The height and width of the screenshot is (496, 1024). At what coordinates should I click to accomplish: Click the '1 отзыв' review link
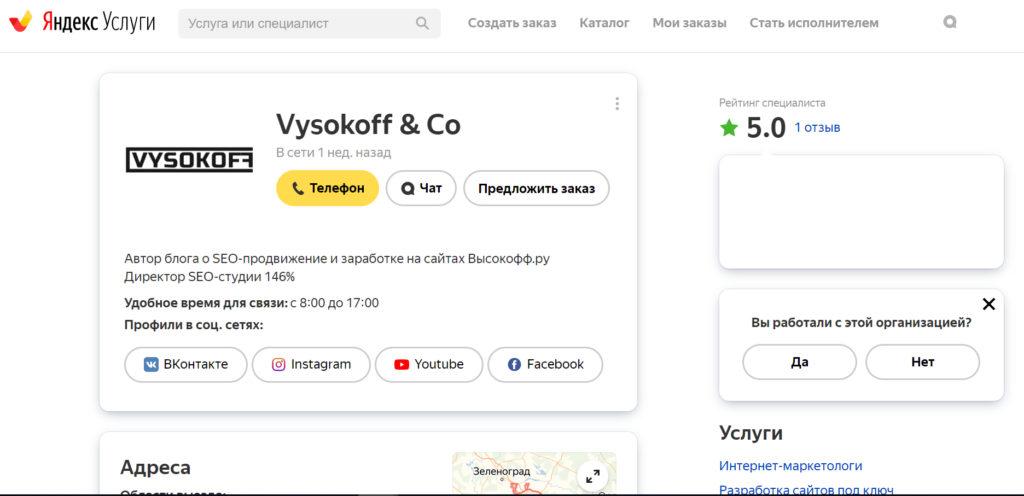[x=817, y=128]
